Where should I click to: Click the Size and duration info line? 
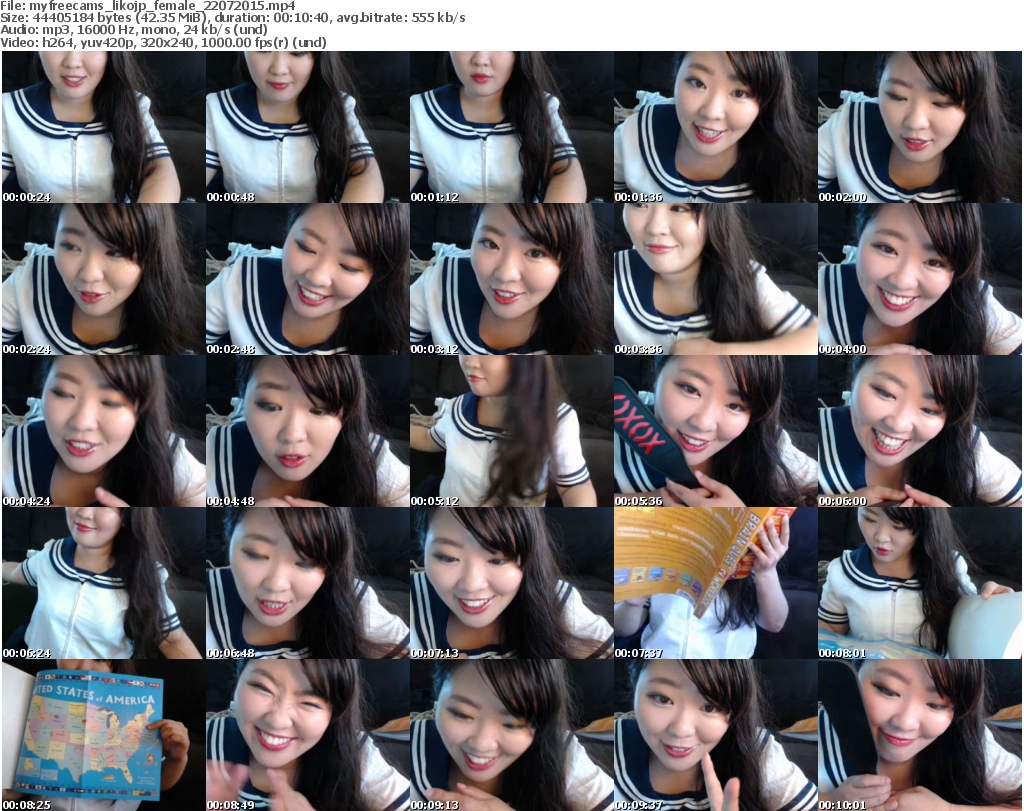pyautogui.click(x=232, y=18)
